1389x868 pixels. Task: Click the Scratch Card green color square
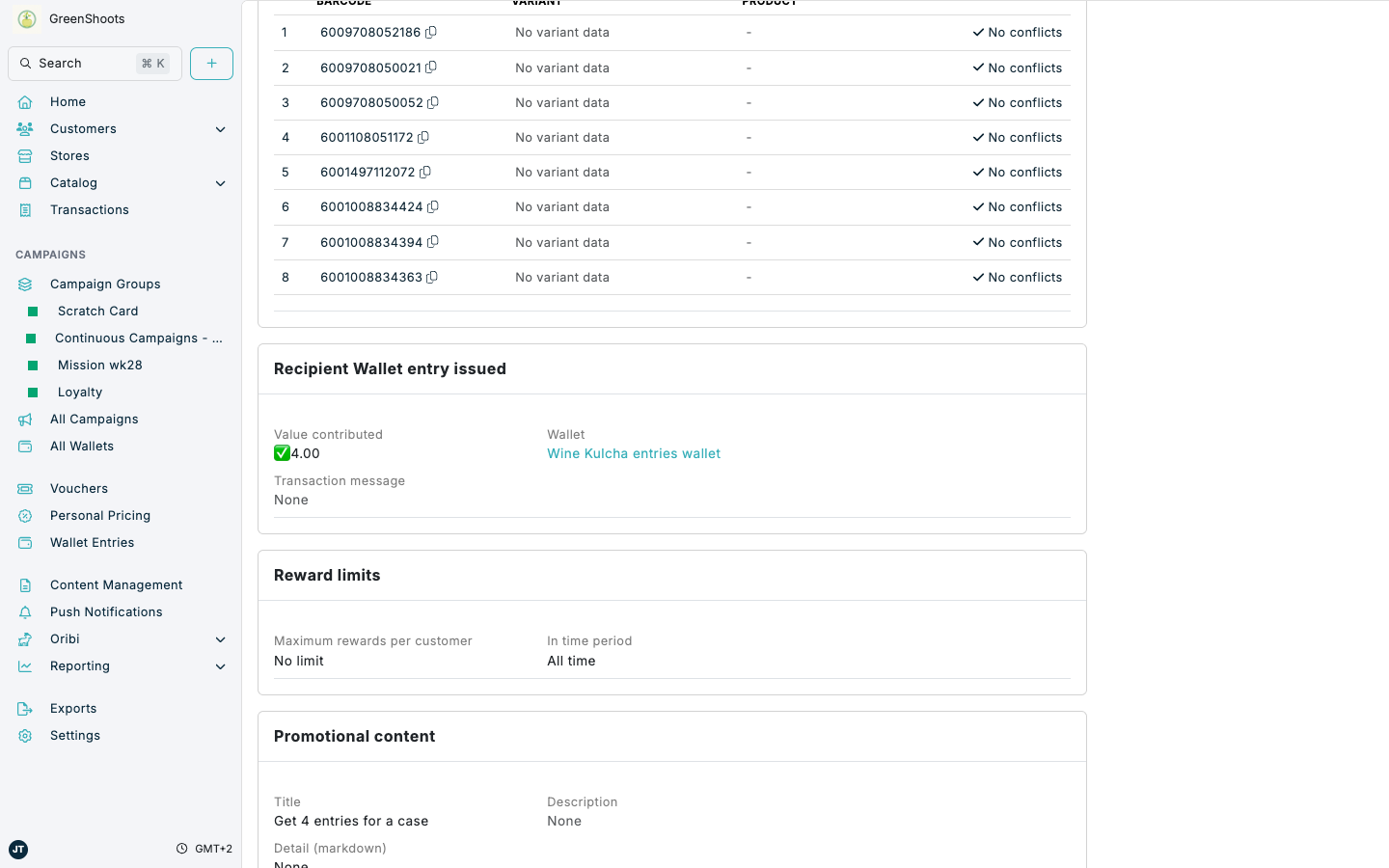pos(33,312)
